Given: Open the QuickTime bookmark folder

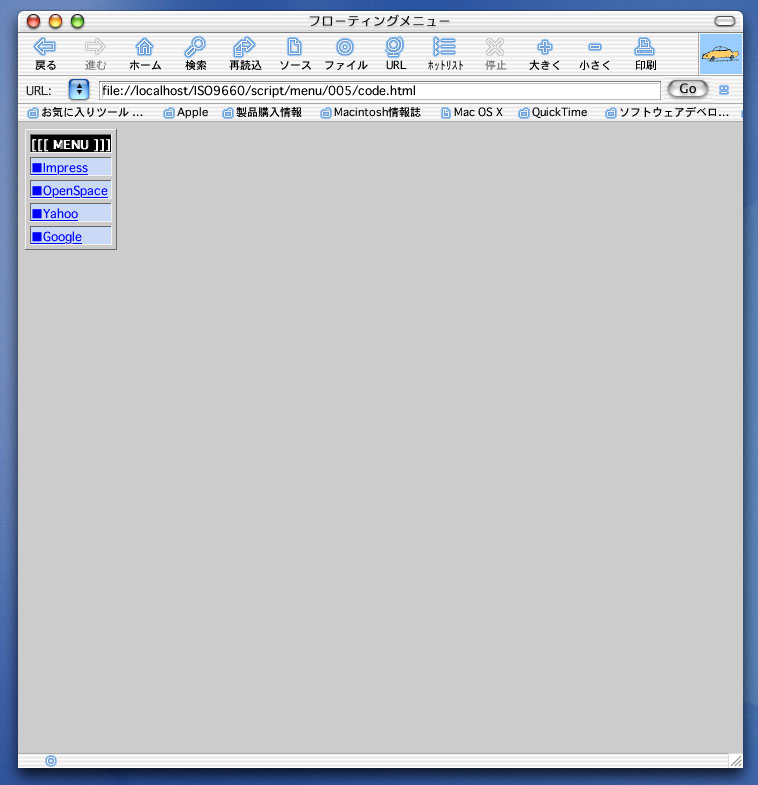Looking at the screenshot, I should coord(553,113).
